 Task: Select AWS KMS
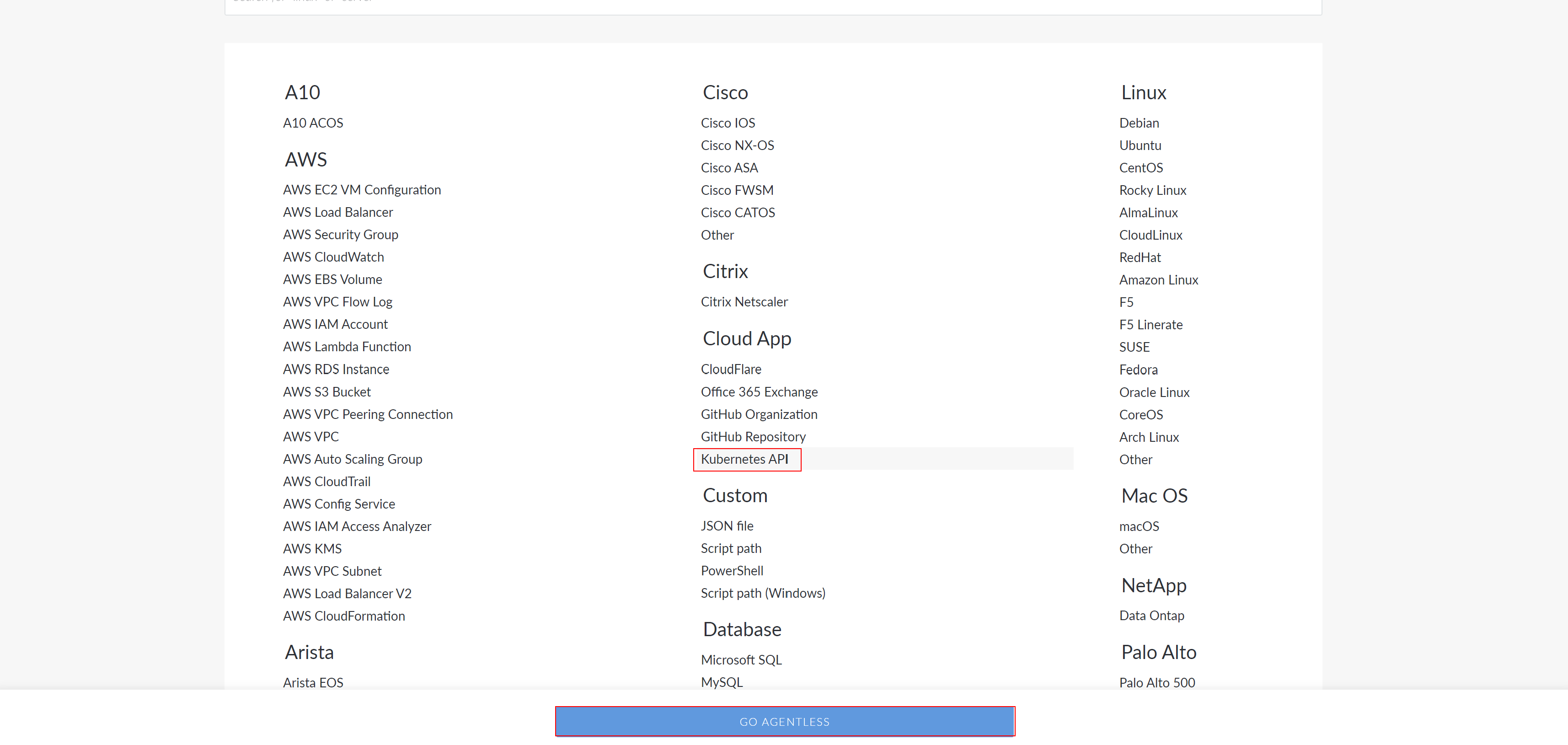(x=312, y=549)
